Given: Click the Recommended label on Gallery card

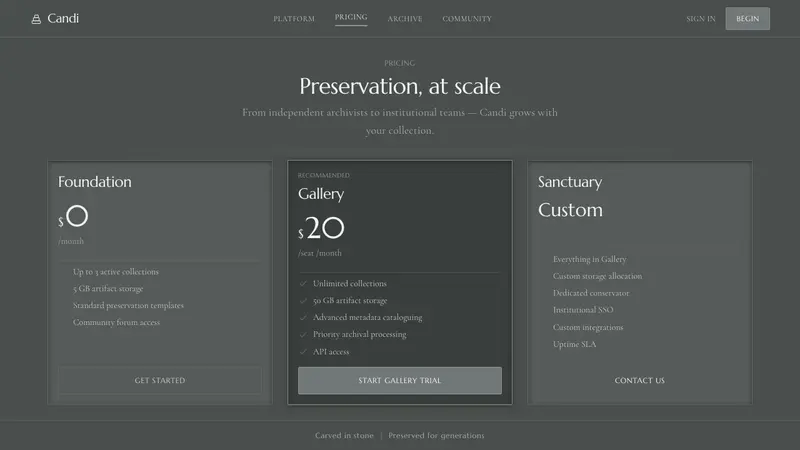Looking at the screenshot, I should pos(323,175).
